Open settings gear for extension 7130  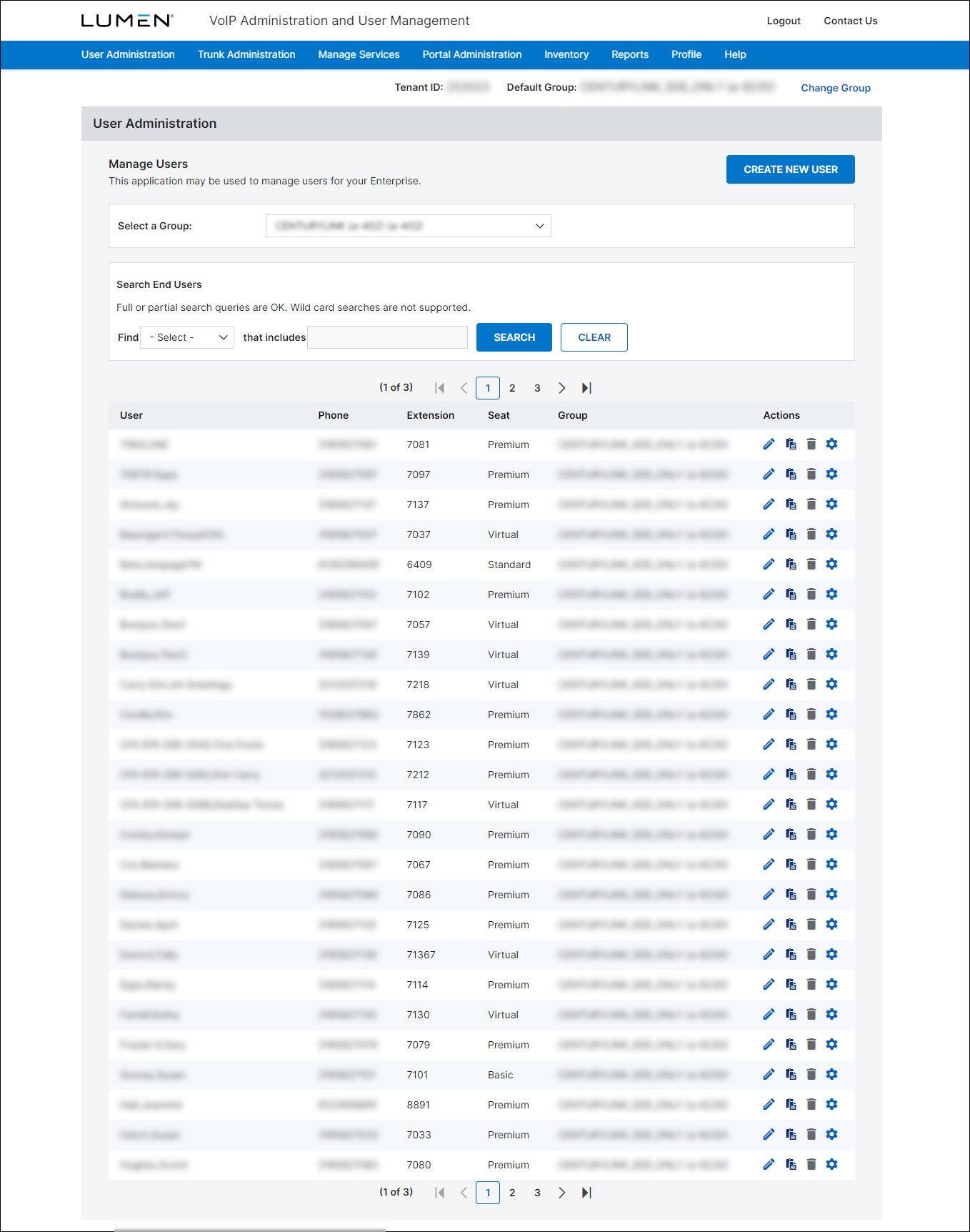click(x=831, y=1015)
